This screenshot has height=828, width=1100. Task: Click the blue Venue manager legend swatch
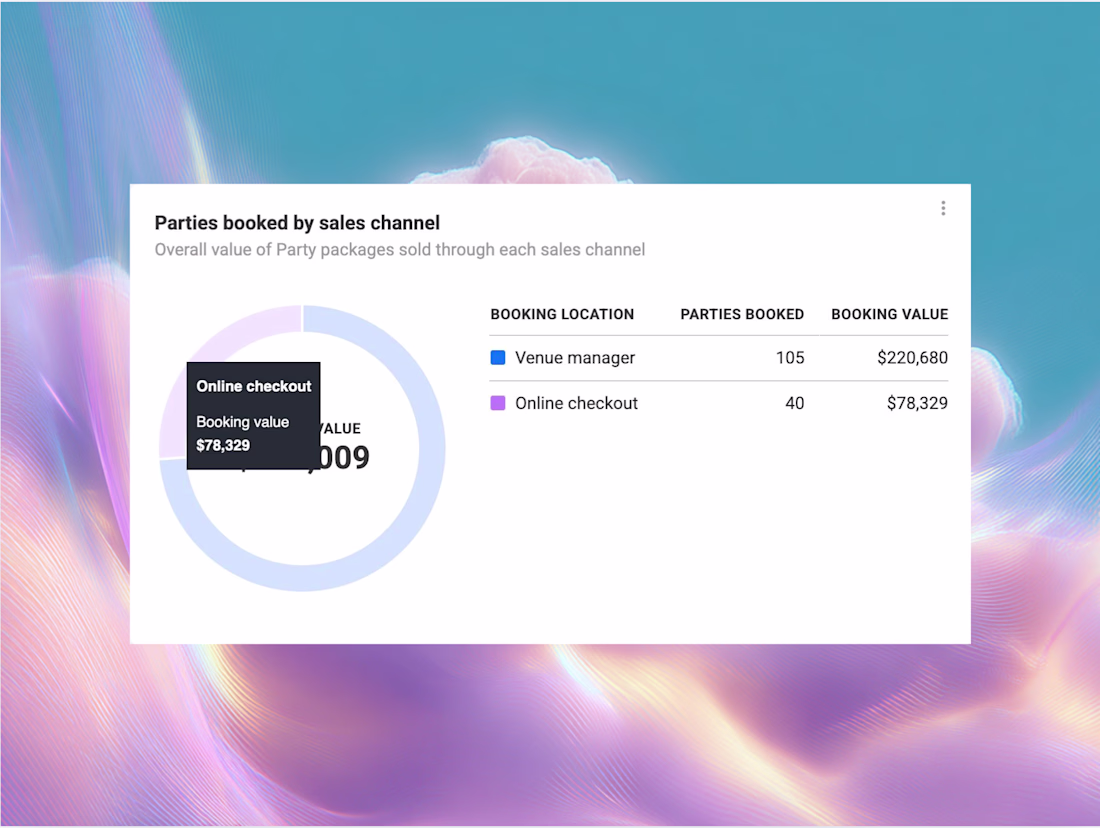(498, 357)
